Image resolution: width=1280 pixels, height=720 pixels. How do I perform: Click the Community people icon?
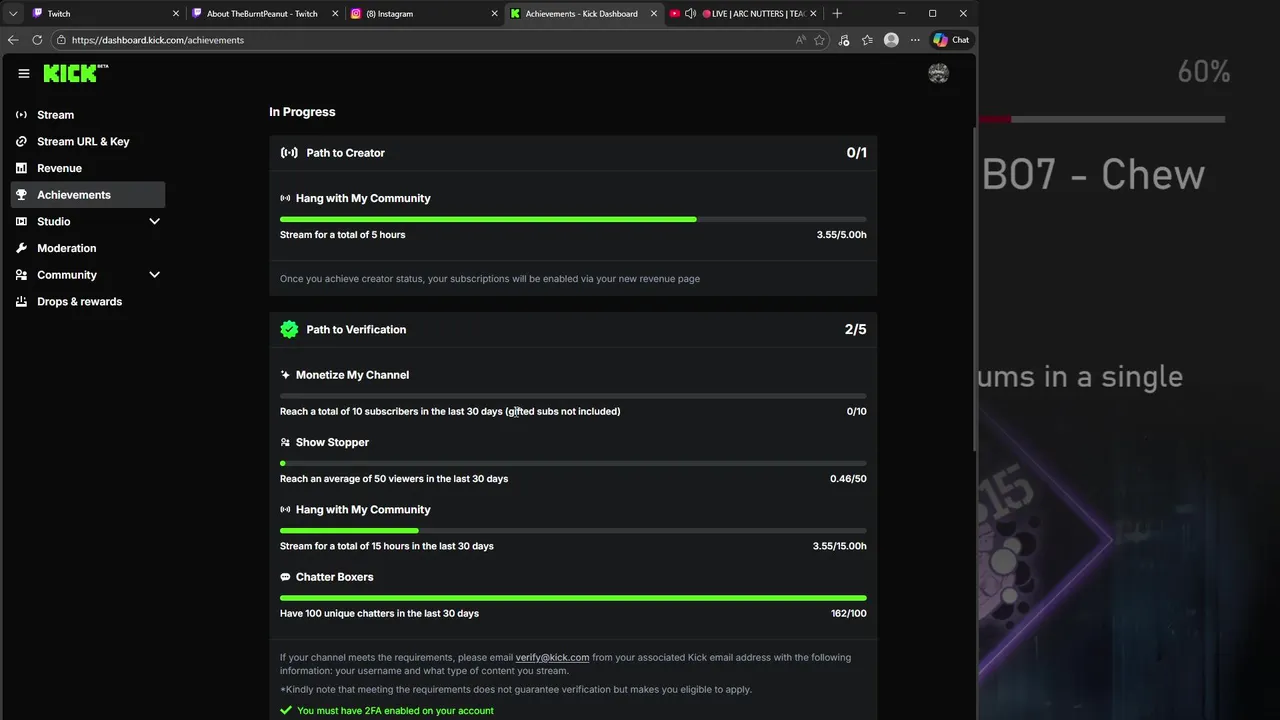click(x=22, y=275)
